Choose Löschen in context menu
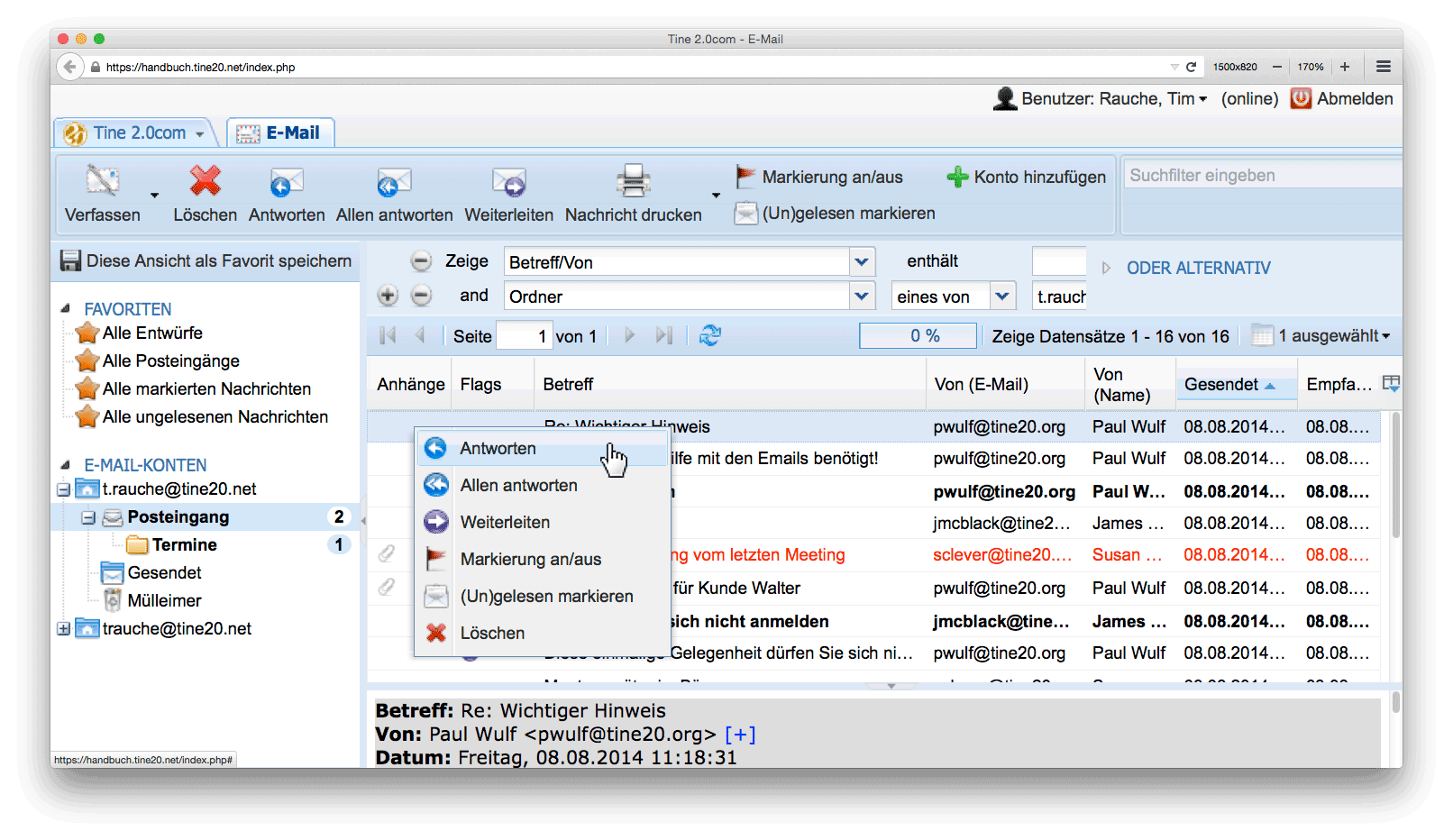 tap(543, 634)
